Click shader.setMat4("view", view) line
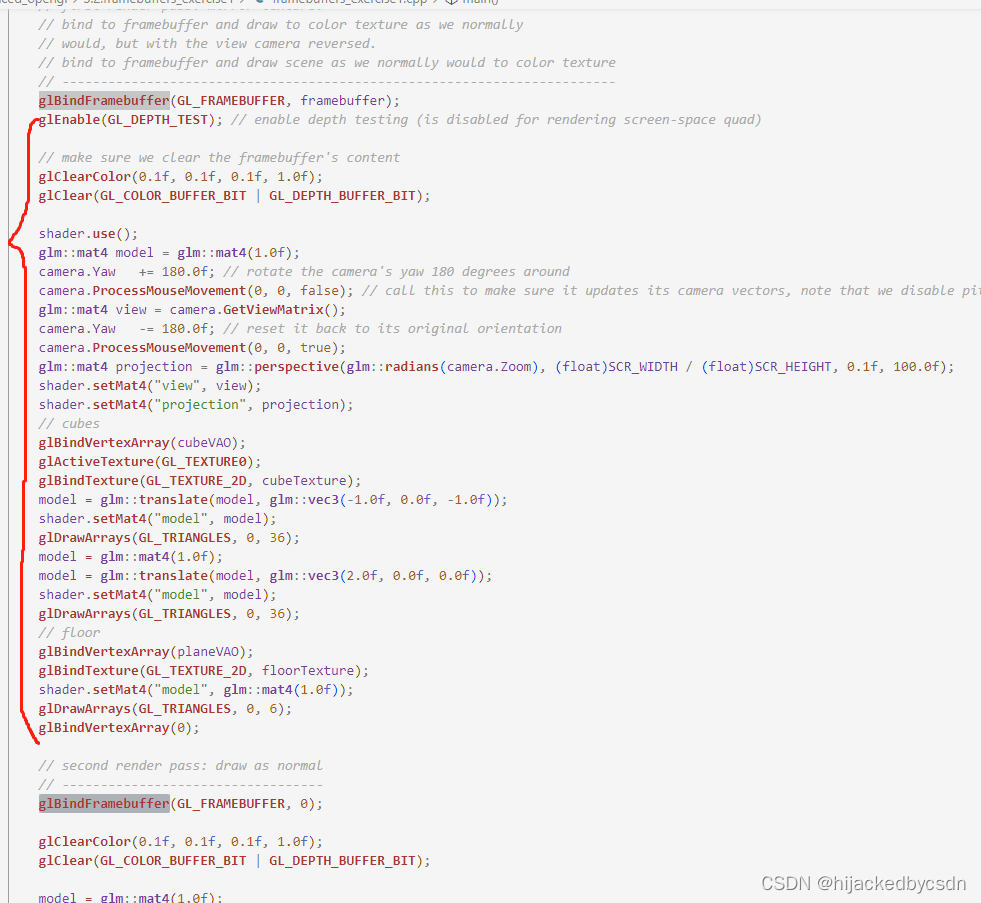 tap(150, 386)
